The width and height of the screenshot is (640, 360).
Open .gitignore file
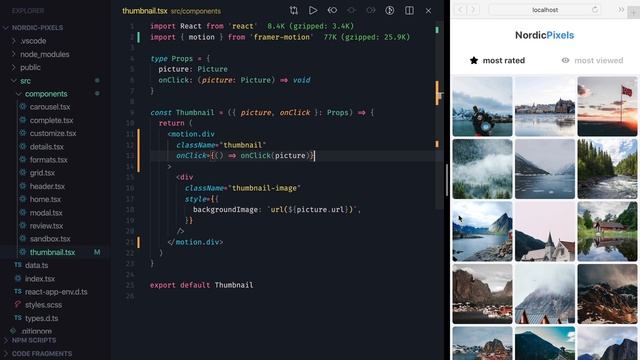tap(36, 331)
